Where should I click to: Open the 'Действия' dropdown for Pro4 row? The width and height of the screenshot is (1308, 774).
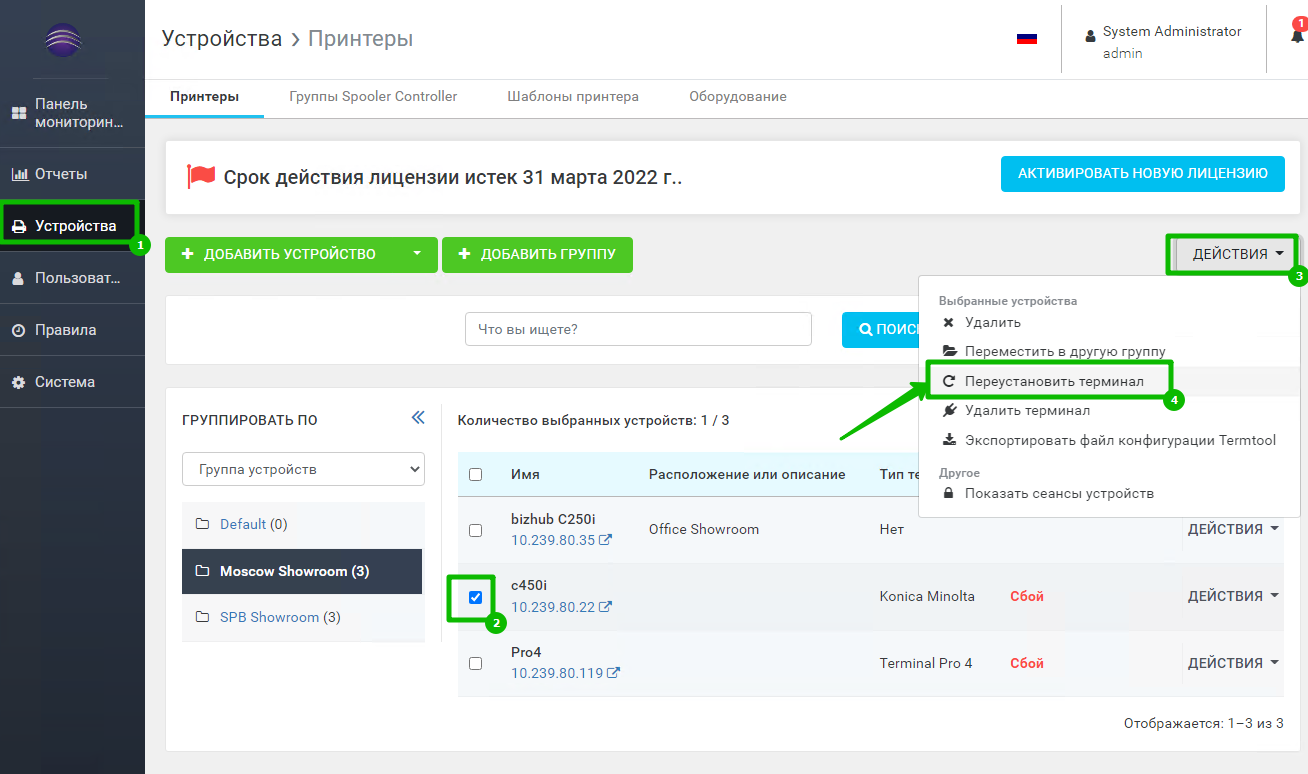[1233, 663]
